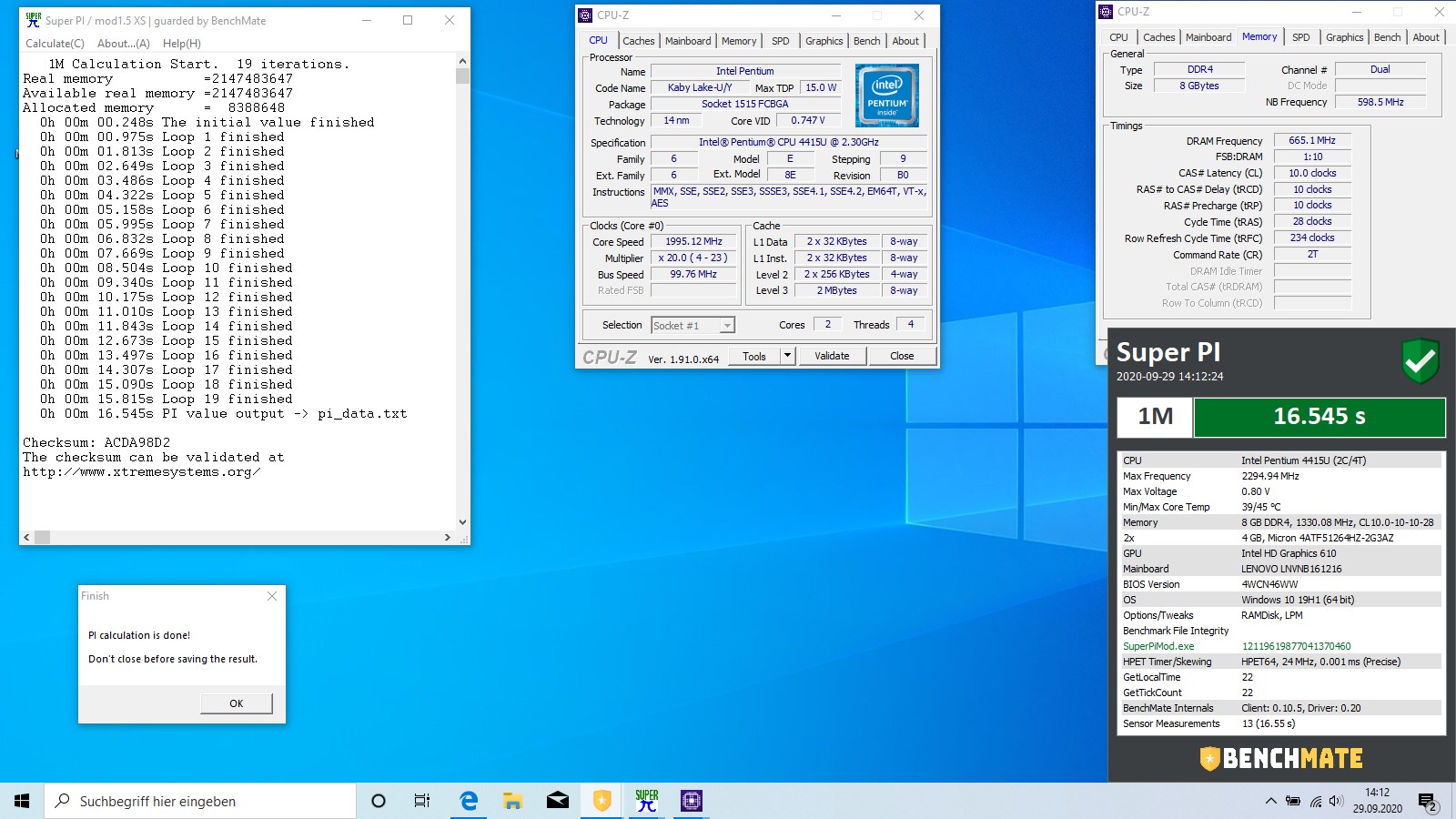Click the 16.545 s result bar
The height and width of the screenshot is (819, 1456).
click(1319, 417)
